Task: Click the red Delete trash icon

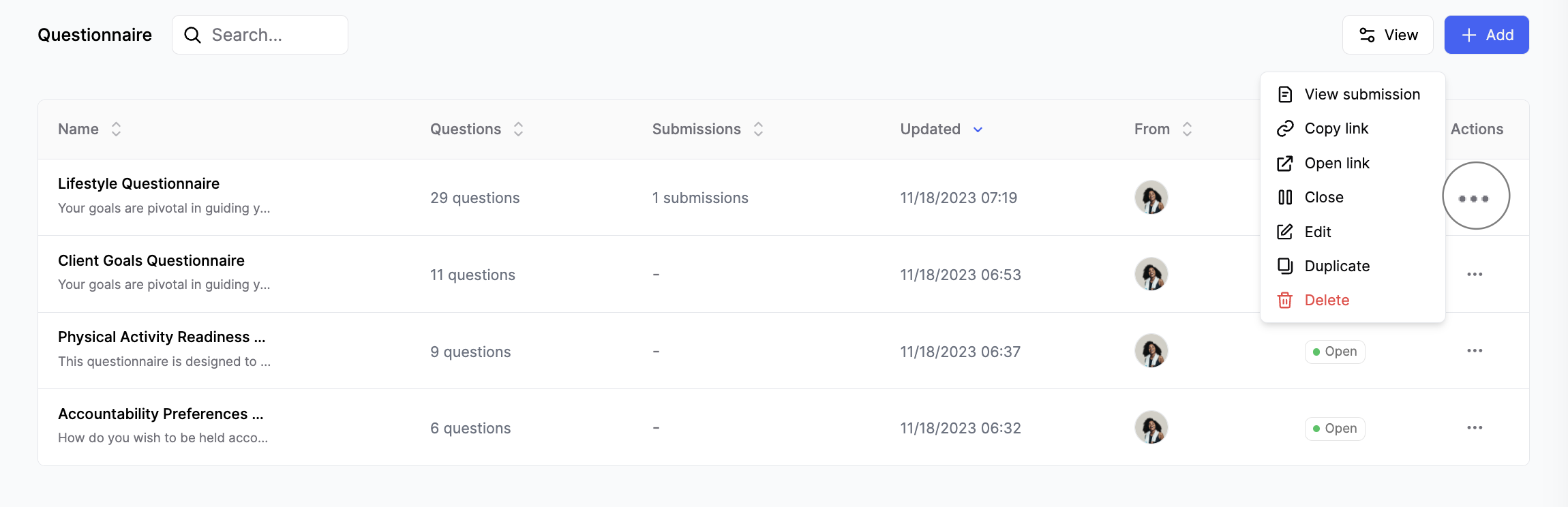Action: point(1285,300)
